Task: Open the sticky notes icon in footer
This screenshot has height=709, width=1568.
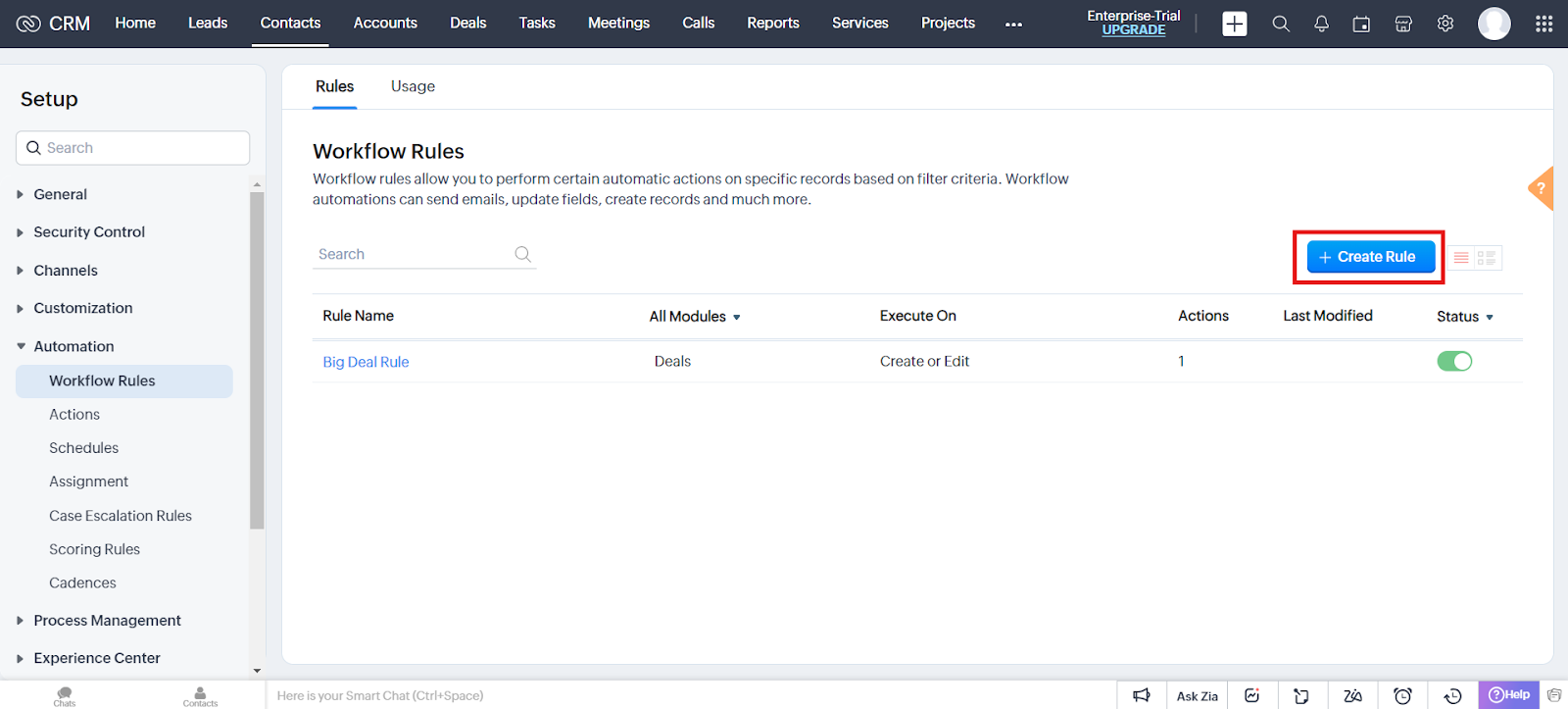Action: click(x=1301, y=695)
